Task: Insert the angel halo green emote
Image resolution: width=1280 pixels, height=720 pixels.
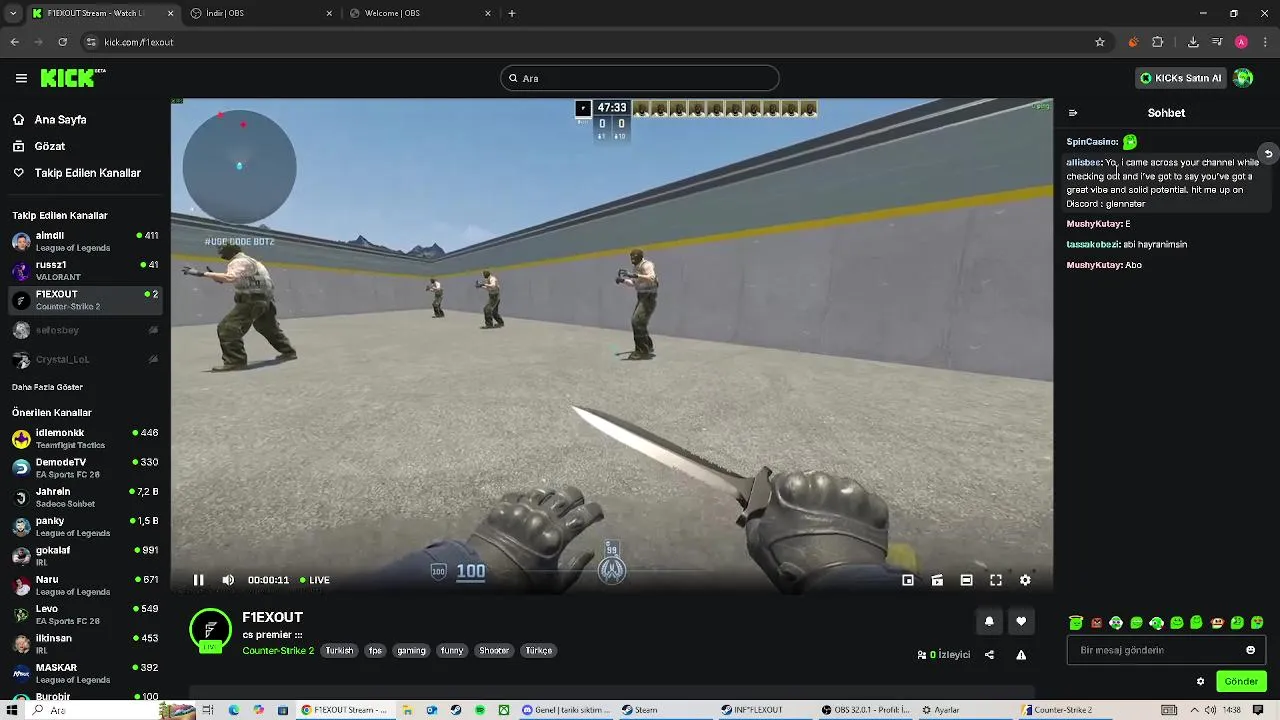Action: coord(1076,623)
